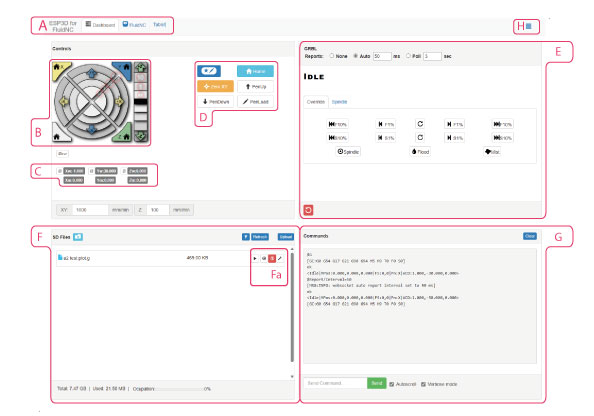This screenshot has width=594, height=416.
Task: Rename a2 test.plot.g with the pencil icon
Action: [280, 258]
